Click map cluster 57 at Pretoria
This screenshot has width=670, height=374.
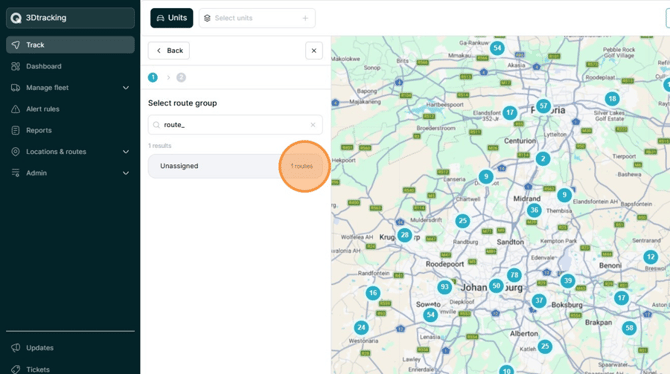pos(544,106)
